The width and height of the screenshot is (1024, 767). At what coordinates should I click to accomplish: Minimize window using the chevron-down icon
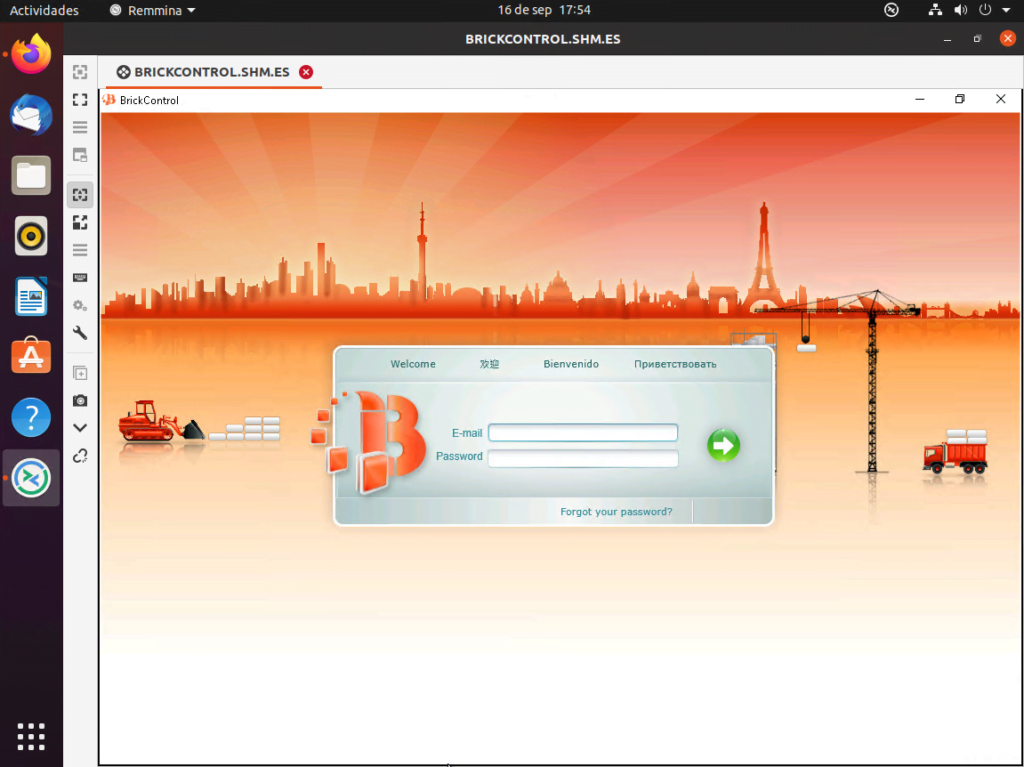[80, 428]
